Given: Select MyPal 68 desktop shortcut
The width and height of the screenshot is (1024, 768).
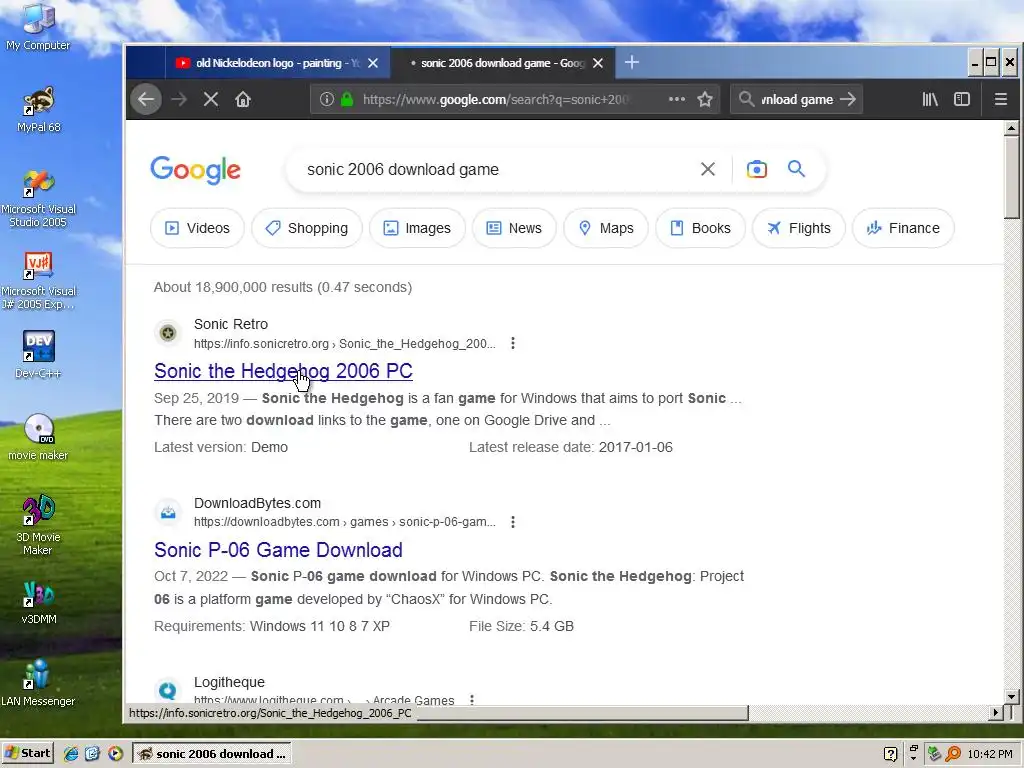Looking at the screenshot, I should (x=38, y=110).
